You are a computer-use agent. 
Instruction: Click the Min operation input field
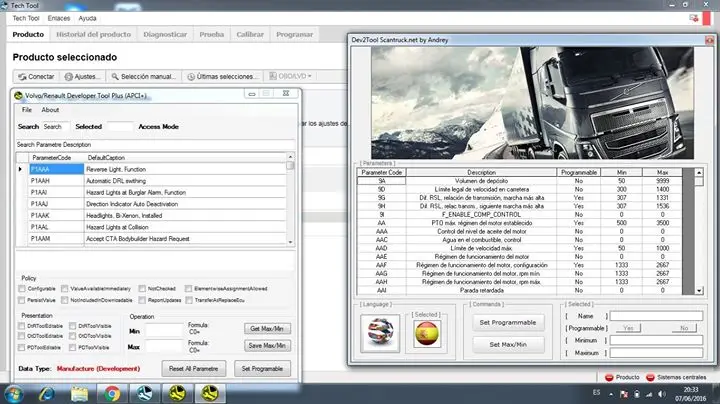click(x=164, y=331)
